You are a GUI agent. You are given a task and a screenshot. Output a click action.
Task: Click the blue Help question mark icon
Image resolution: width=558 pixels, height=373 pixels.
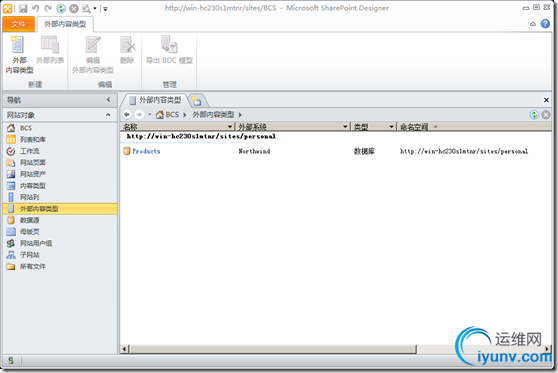click(x=545, y=23)
